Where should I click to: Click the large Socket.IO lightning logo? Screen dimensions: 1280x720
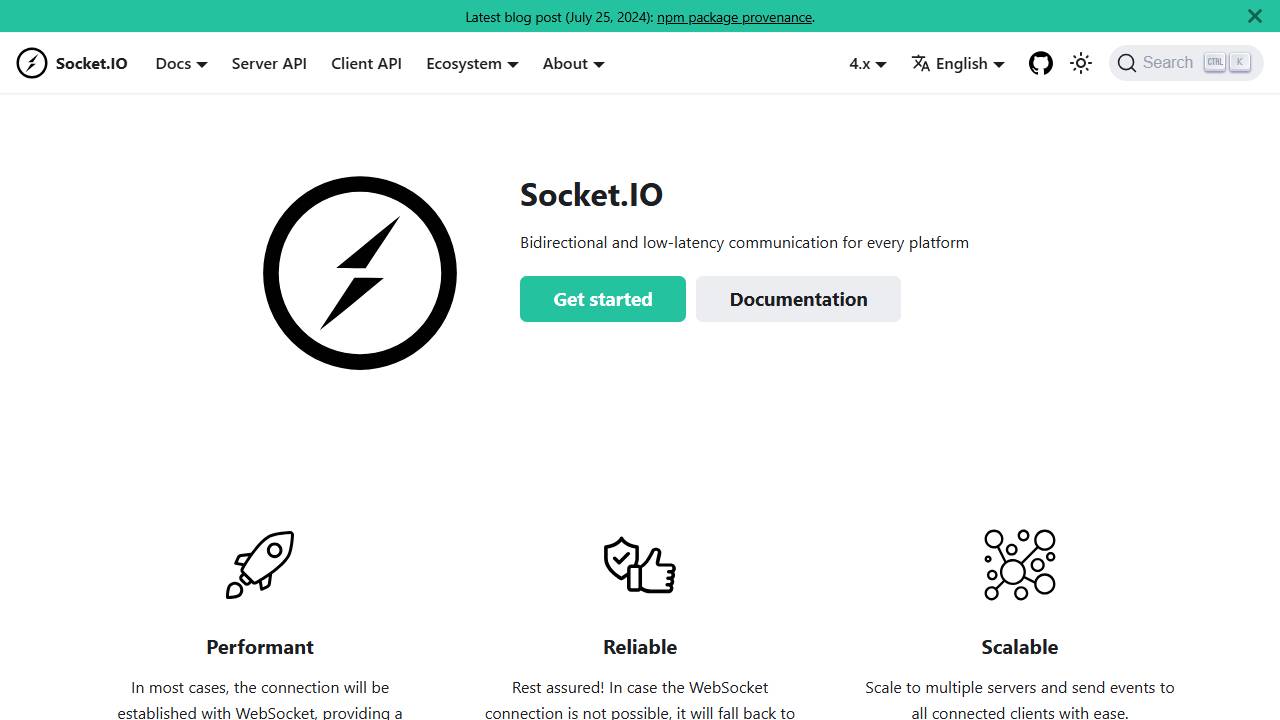click(x=360, y=273)
